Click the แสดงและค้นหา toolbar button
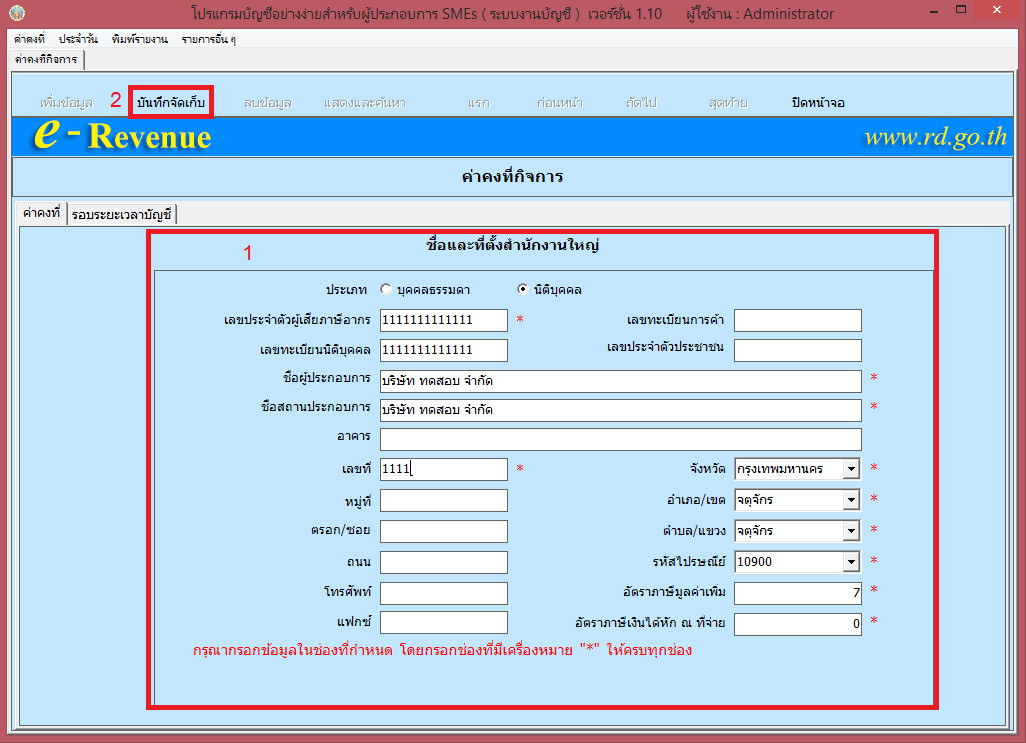 [364, 103]
